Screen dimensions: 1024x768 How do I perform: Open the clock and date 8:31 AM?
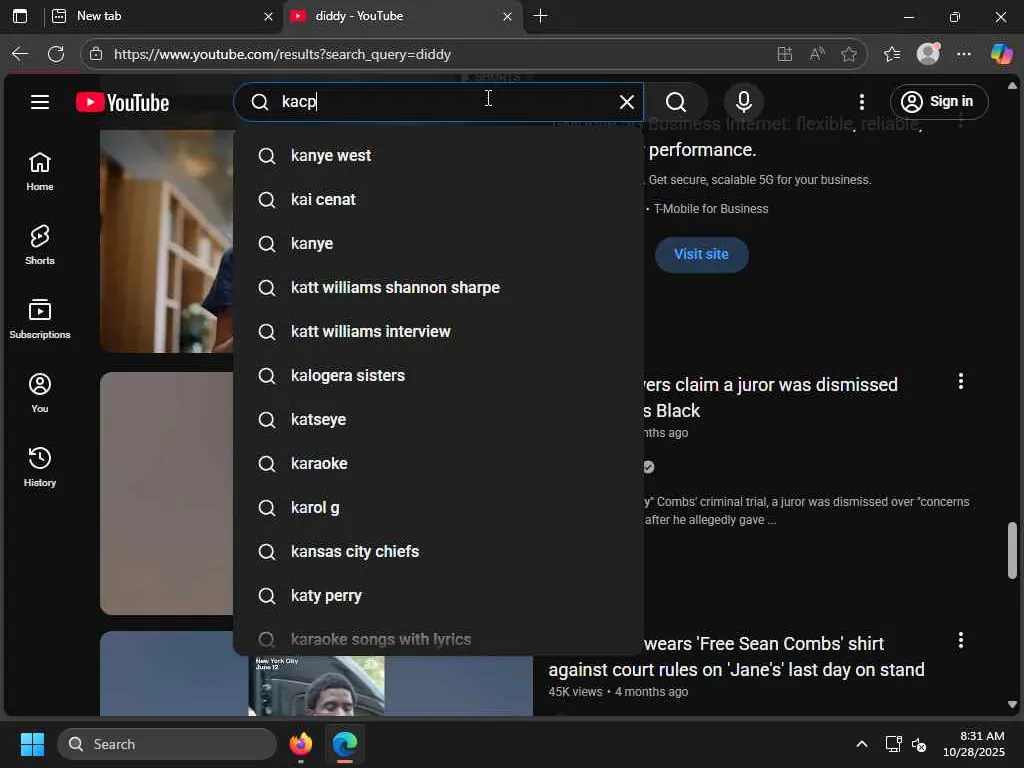click(974, 744)
